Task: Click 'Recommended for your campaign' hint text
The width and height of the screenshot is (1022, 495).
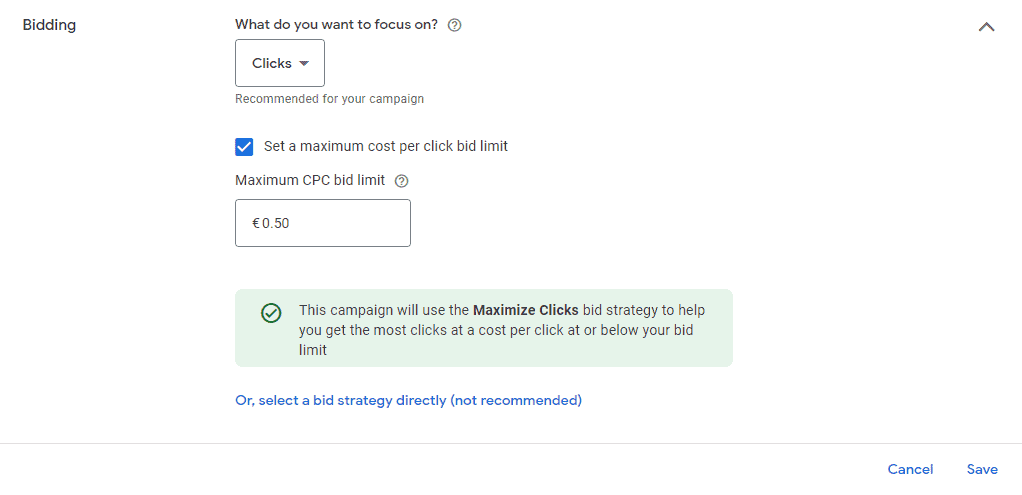Action: (x=330, y=99)
